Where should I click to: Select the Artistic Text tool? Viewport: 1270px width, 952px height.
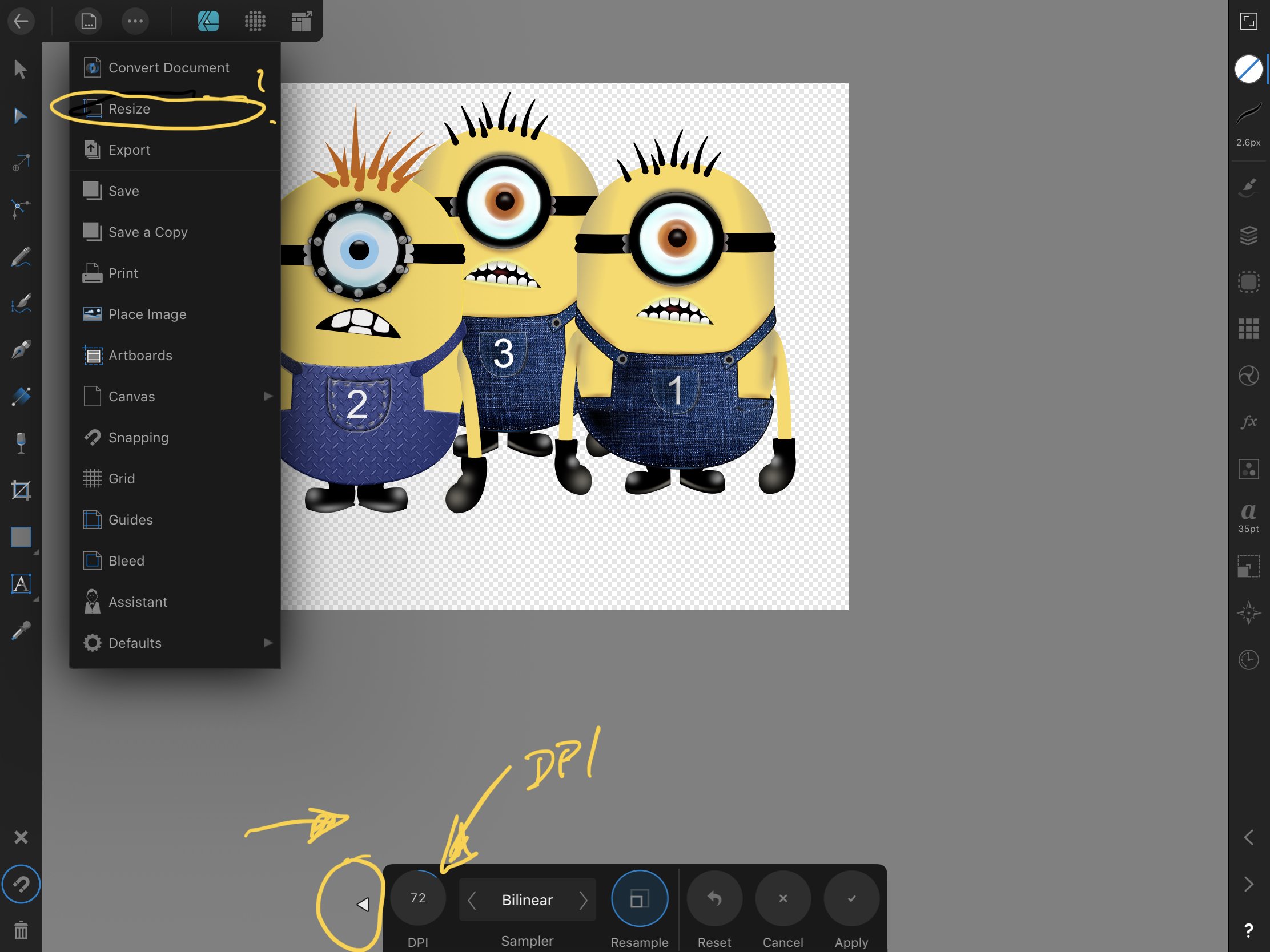[x=21, y=584]
